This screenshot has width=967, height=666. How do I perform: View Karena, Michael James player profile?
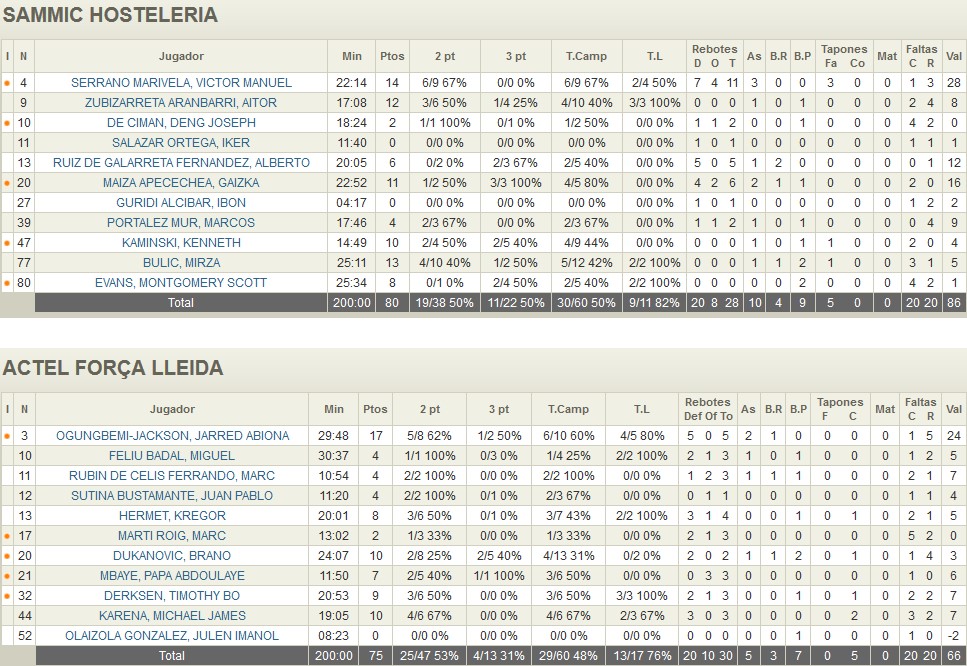(172, 616)
